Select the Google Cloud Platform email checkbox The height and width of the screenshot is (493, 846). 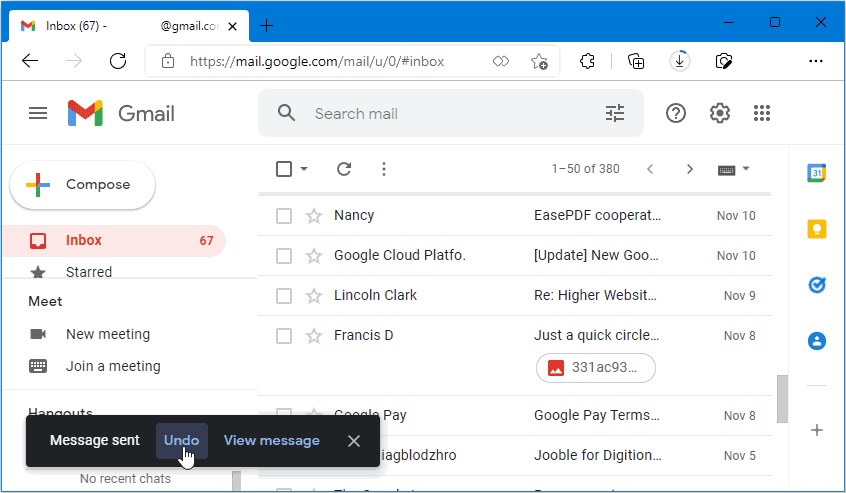click(284, 256)
